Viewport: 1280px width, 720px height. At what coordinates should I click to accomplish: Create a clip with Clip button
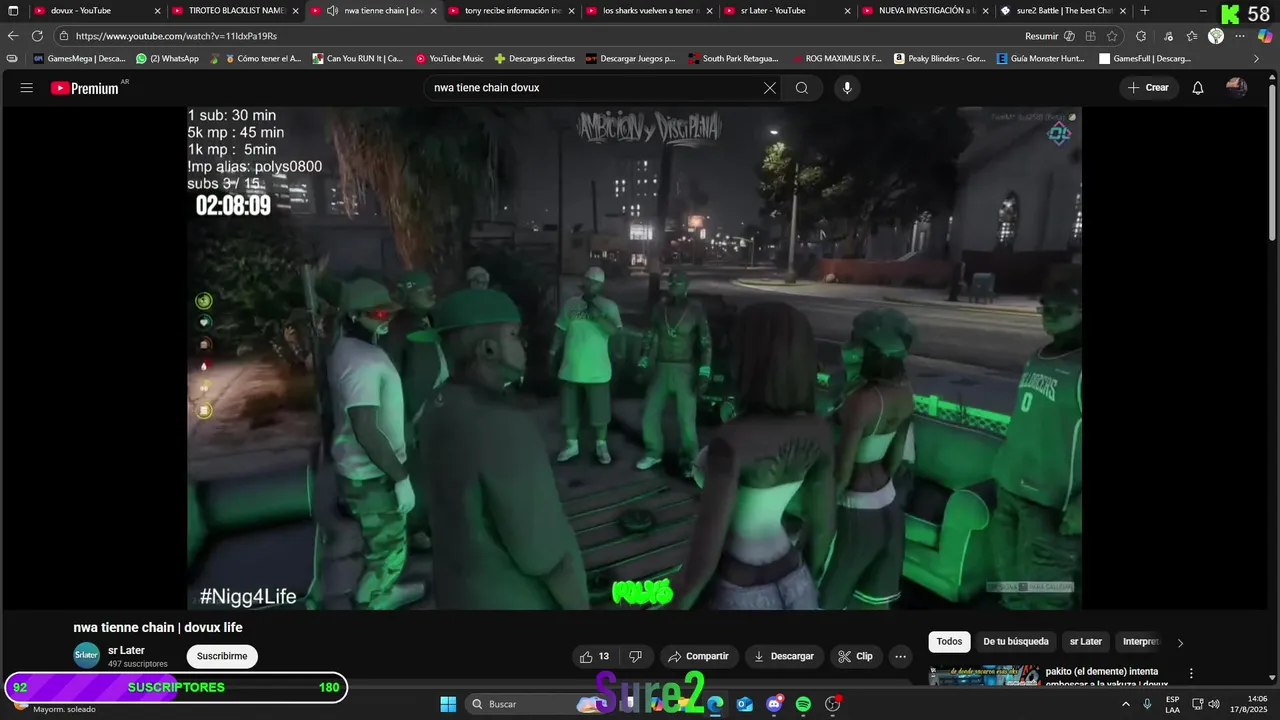(x=855, y=657)
